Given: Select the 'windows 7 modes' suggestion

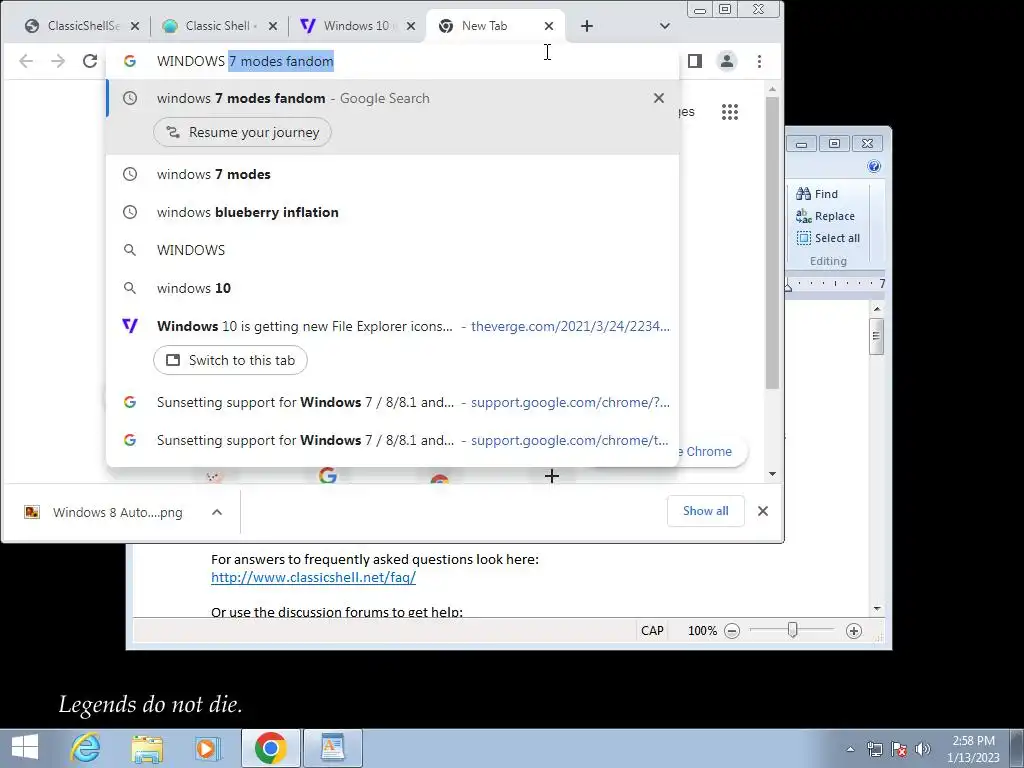Looking at the screenshot, I should [x=392, y=174].
